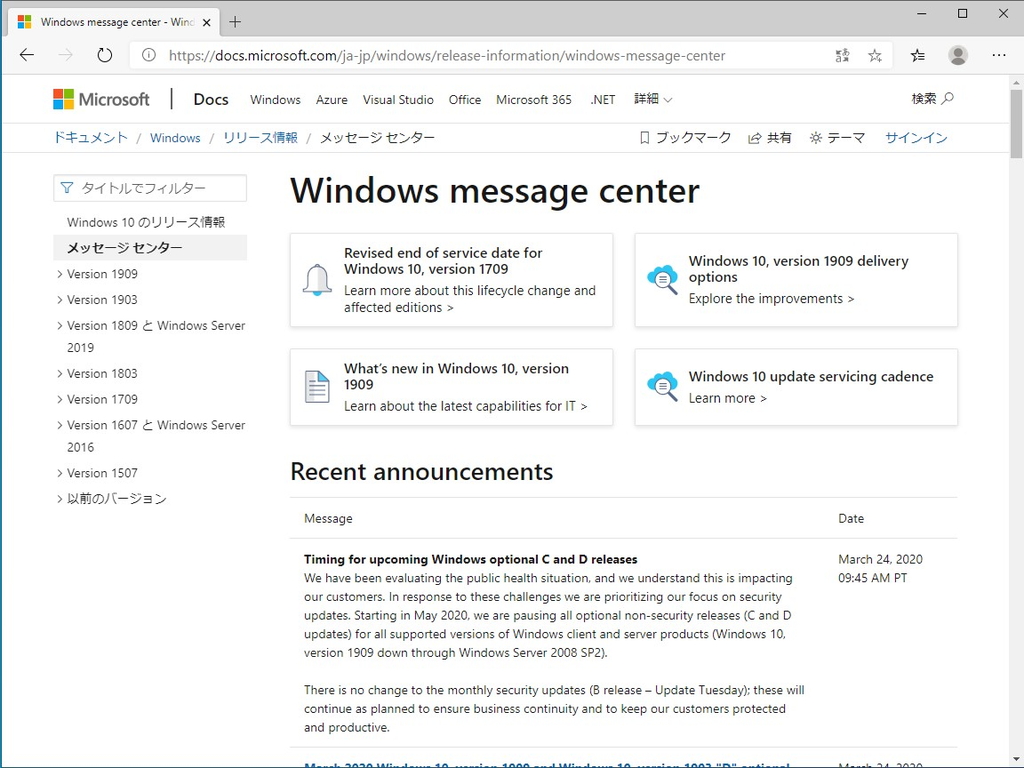The height and width of the screenshot is (768, 1024).
Task: Refresh the page with the reload icon
Action: coord(104,55)
